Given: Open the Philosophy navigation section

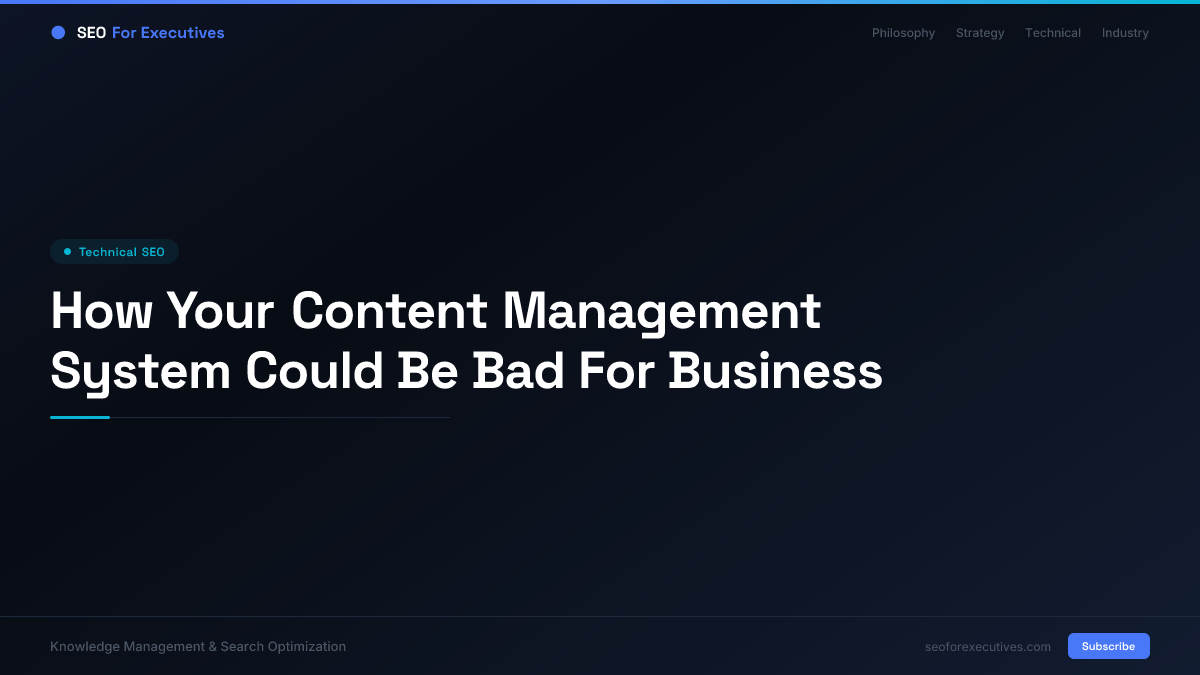Looking at the screenshot, I should click(903, 32).
